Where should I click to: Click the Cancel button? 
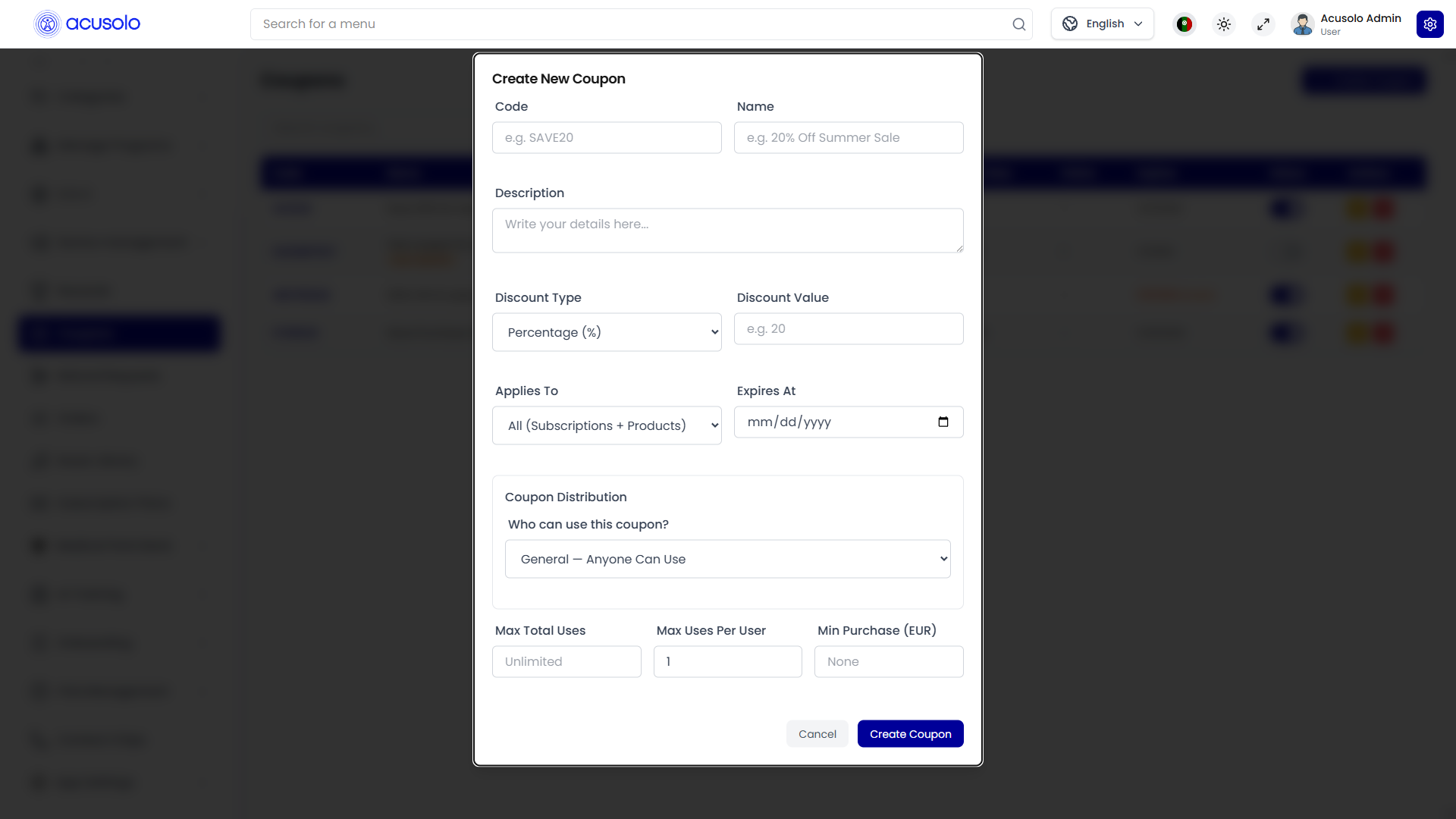point(817,734)
